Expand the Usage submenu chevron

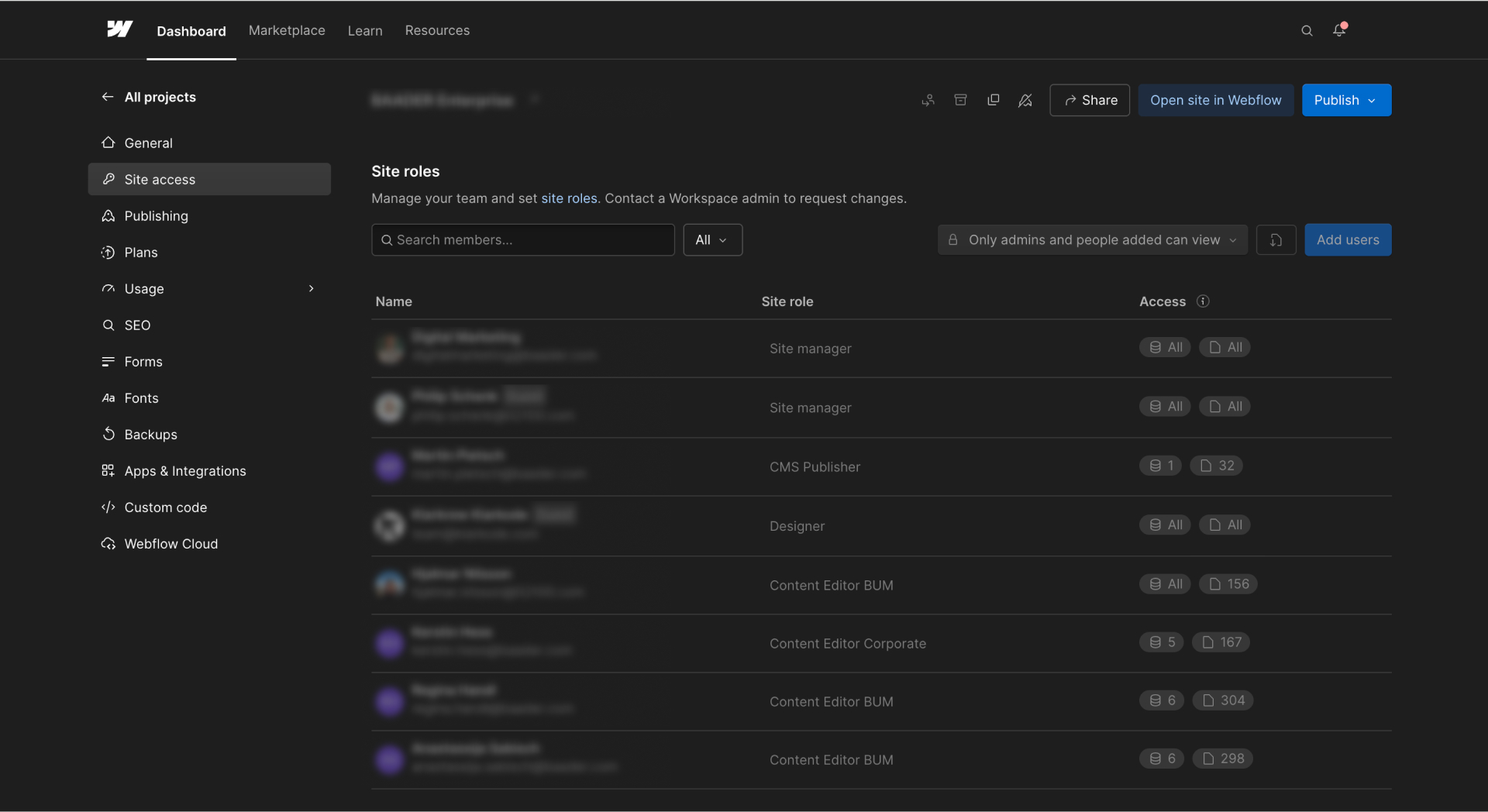coord(312,289)
